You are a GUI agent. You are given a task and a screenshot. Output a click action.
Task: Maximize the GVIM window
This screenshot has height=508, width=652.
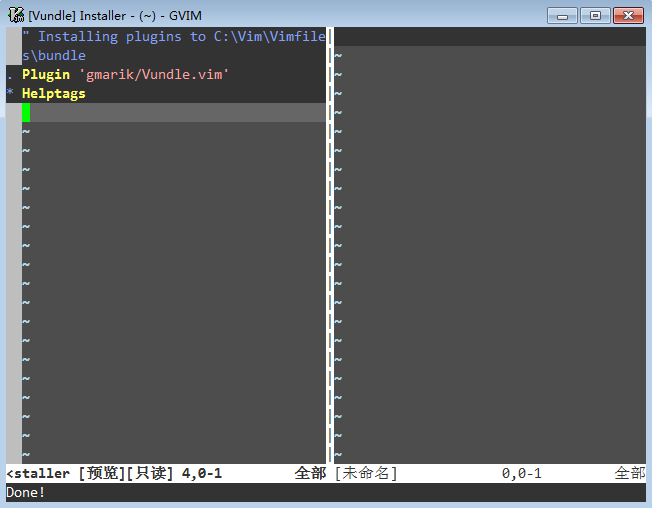[x=595, y=16]
